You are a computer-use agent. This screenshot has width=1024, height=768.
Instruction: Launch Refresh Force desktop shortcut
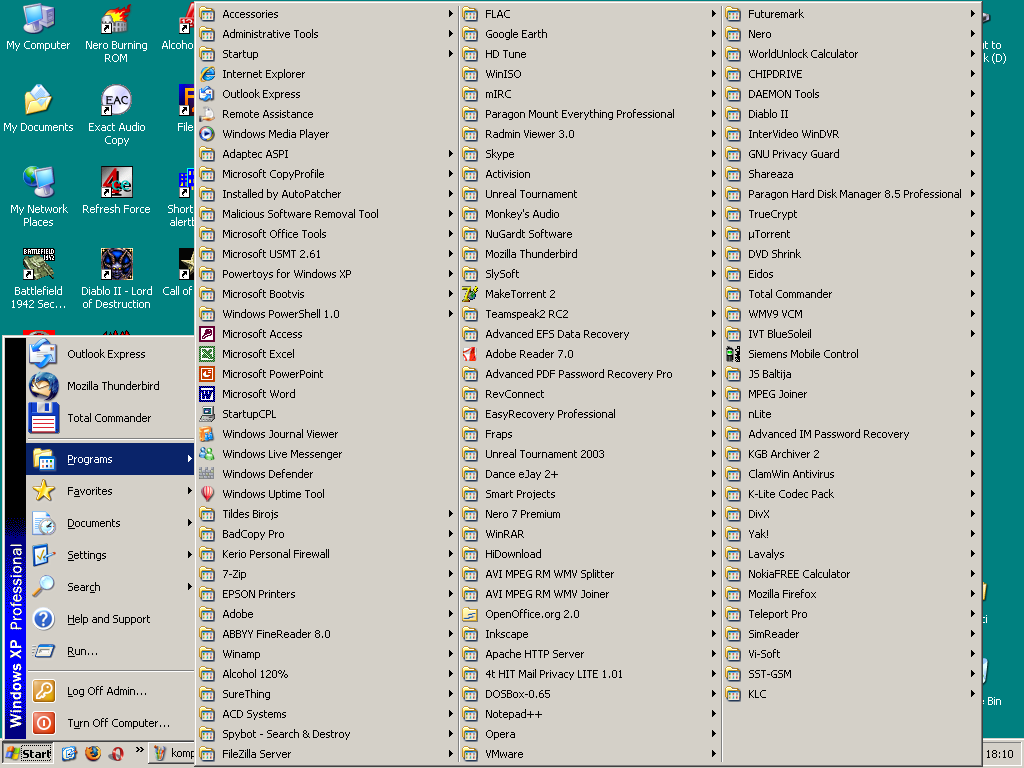pyautogui.click(x=116, y=191)
